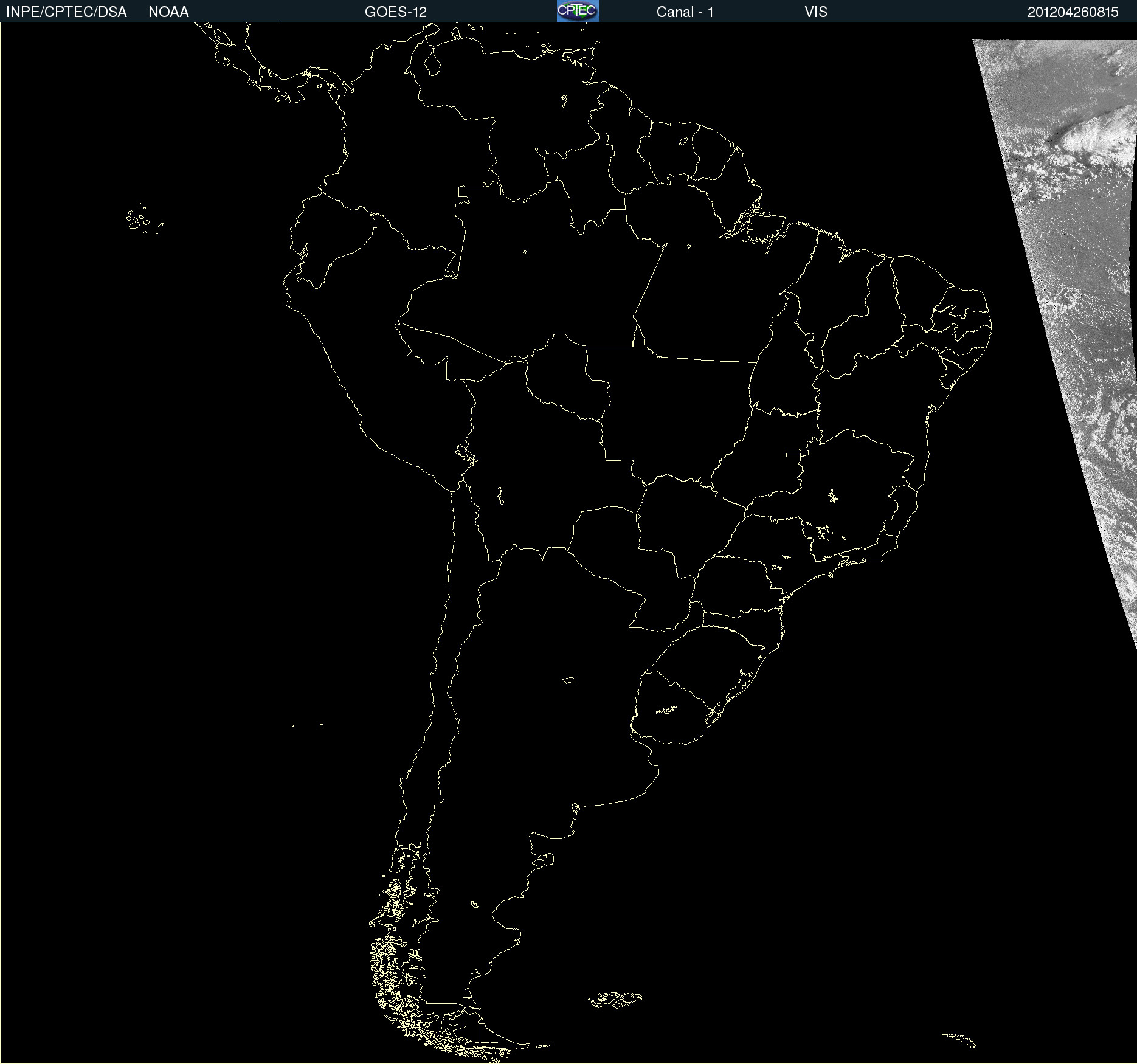Click the GOES-12 satellite label
Viewport: 1137px width, 1064px height.
[x=396, y=12]
